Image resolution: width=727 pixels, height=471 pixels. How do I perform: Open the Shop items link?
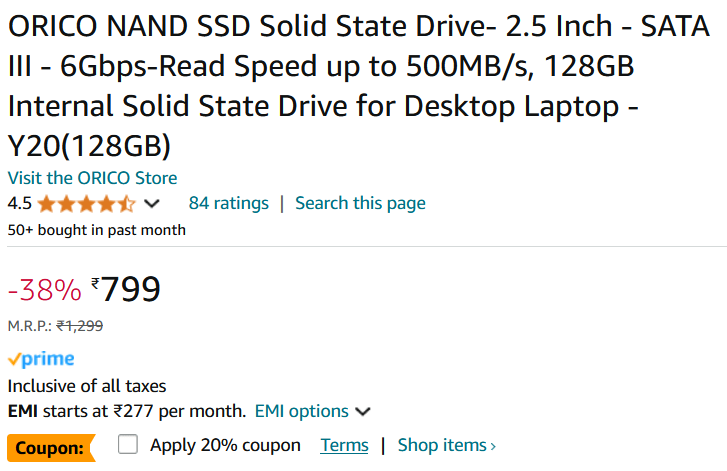click(447, 445)
